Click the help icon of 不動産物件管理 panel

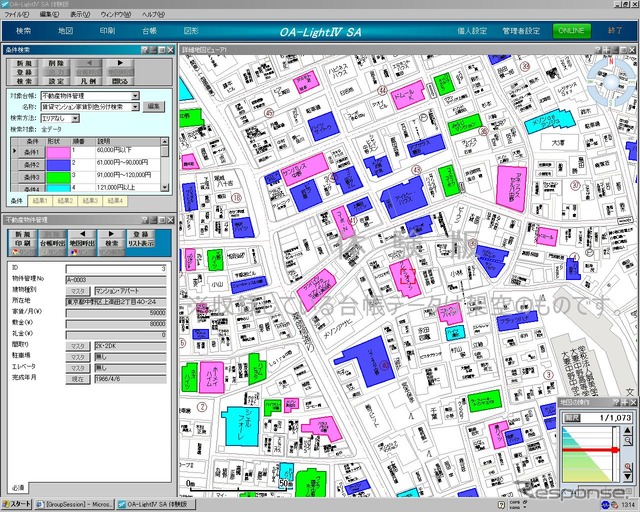(144, 220)
